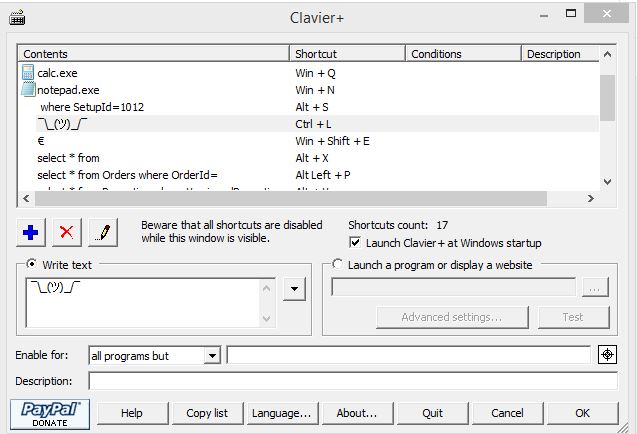This screenshot has width=637, height=434.
Task: Click the vertical scrollbar thumb in list
Action: click(607, 98)
